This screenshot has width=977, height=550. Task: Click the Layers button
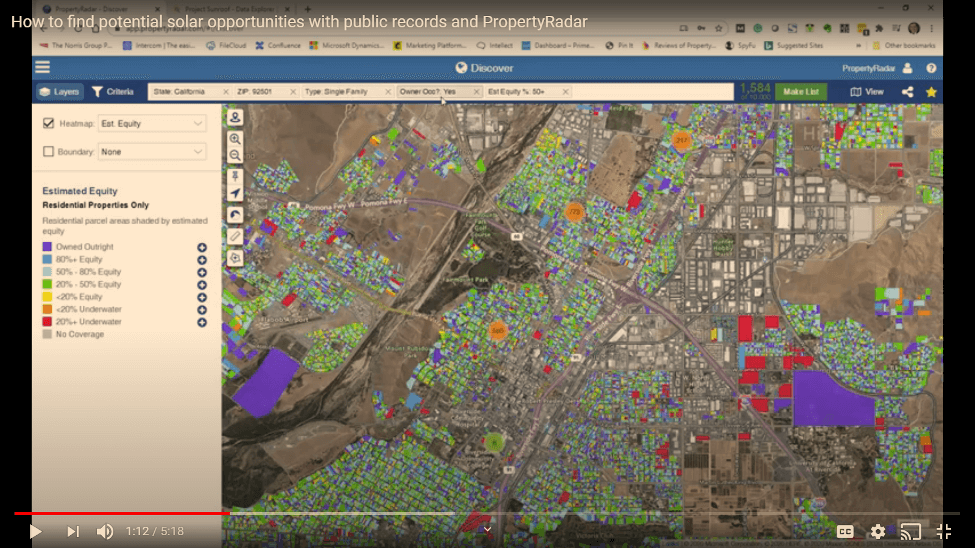59,92
